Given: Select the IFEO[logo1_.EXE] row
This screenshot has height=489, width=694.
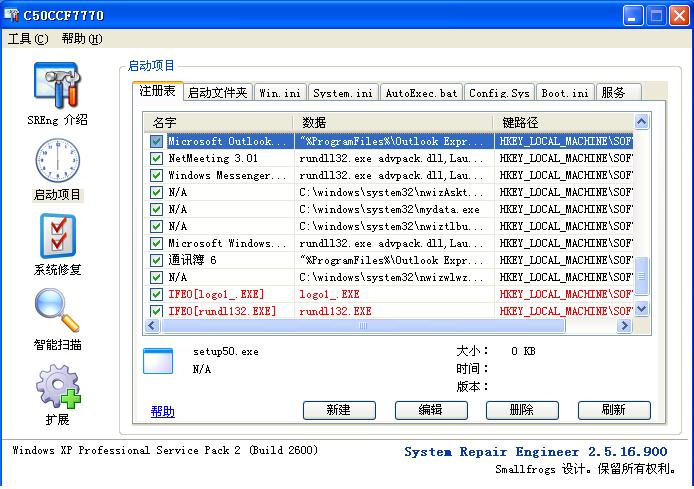Looking at the screenshot, I should (x=389, y=294).
